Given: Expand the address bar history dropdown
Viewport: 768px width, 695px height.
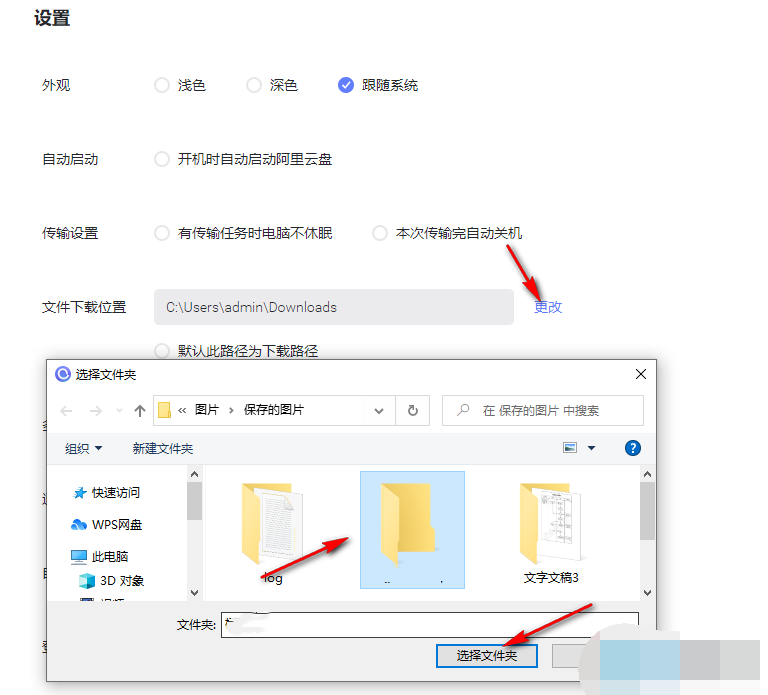Looking at the screenshot, I should (379, 410).
